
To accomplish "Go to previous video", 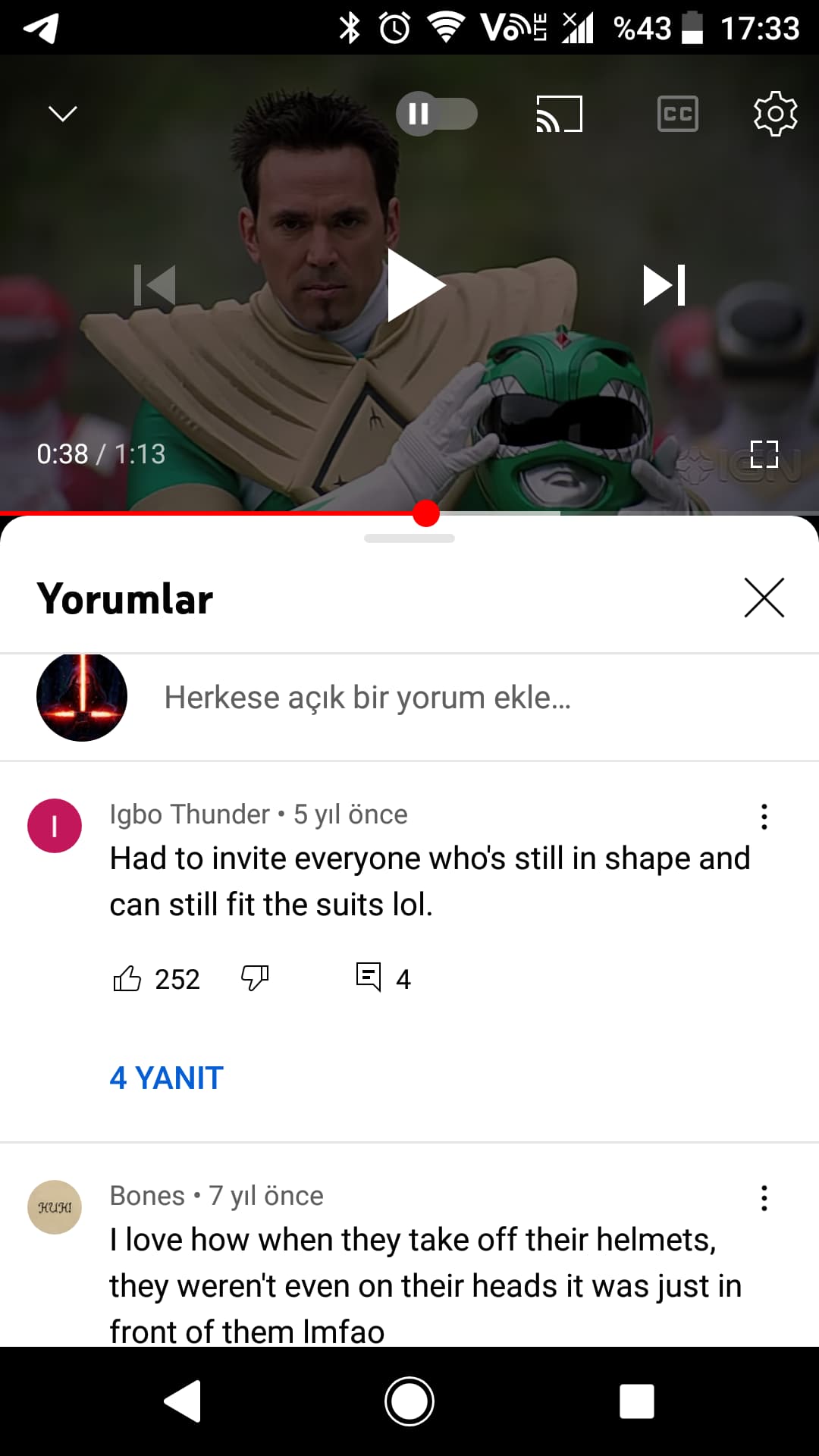I will coord(155,285).
